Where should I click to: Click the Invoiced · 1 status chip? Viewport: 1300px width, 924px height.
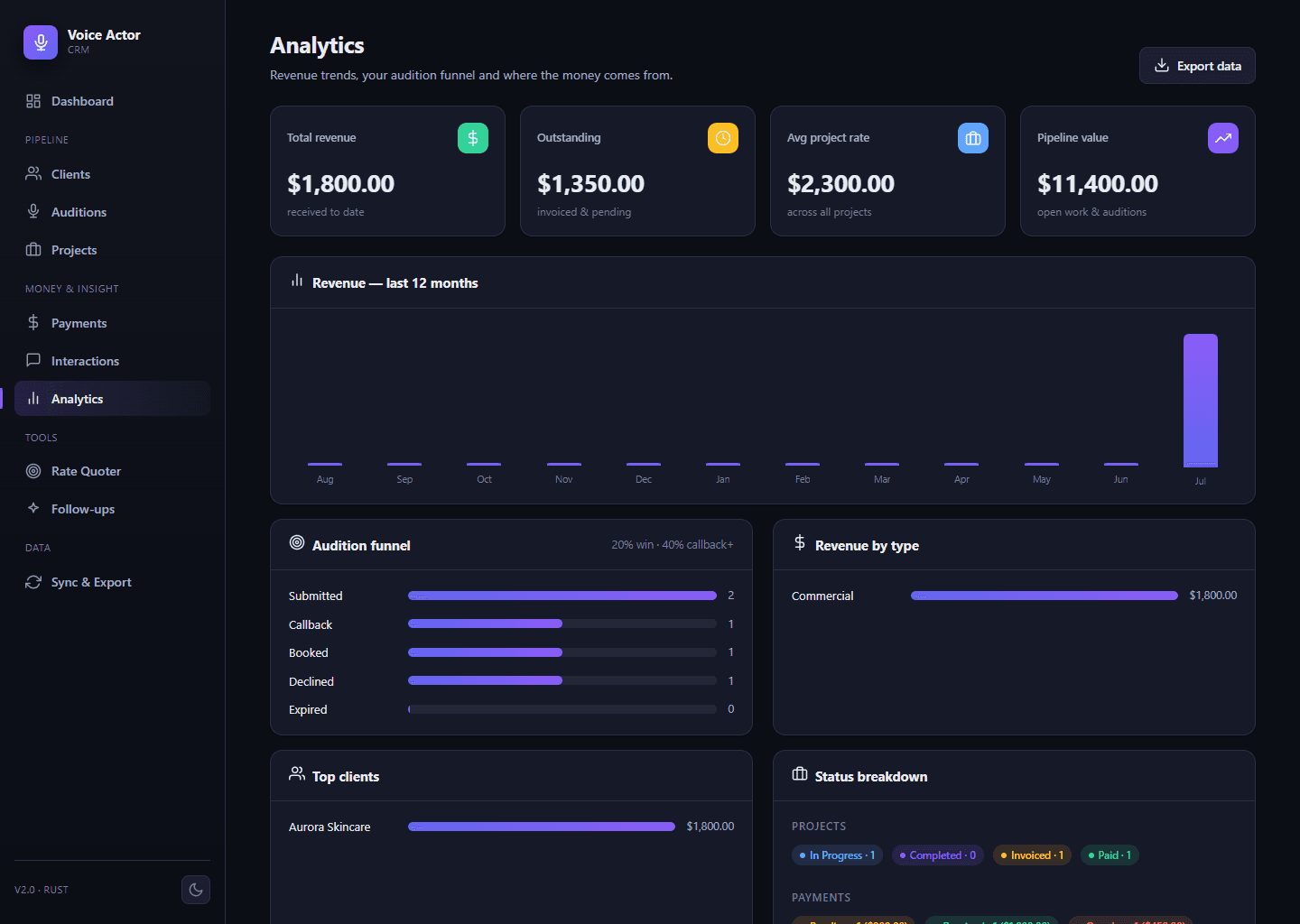pos(1032,855)
